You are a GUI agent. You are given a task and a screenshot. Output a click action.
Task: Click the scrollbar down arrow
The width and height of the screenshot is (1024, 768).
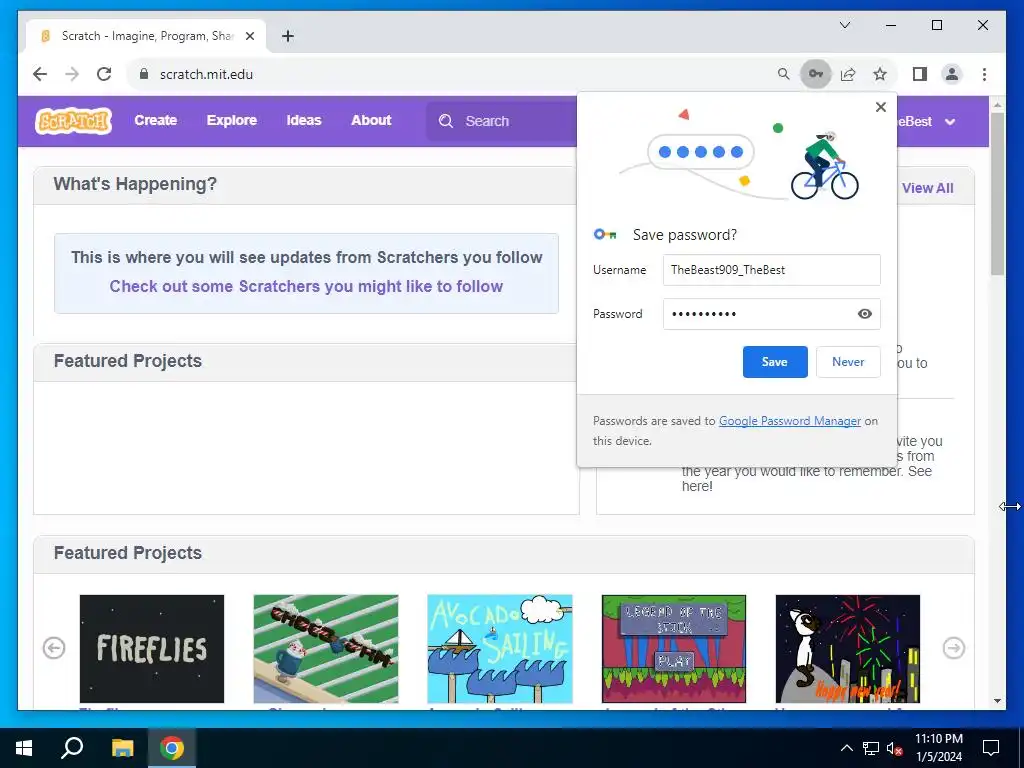(997, 701)
